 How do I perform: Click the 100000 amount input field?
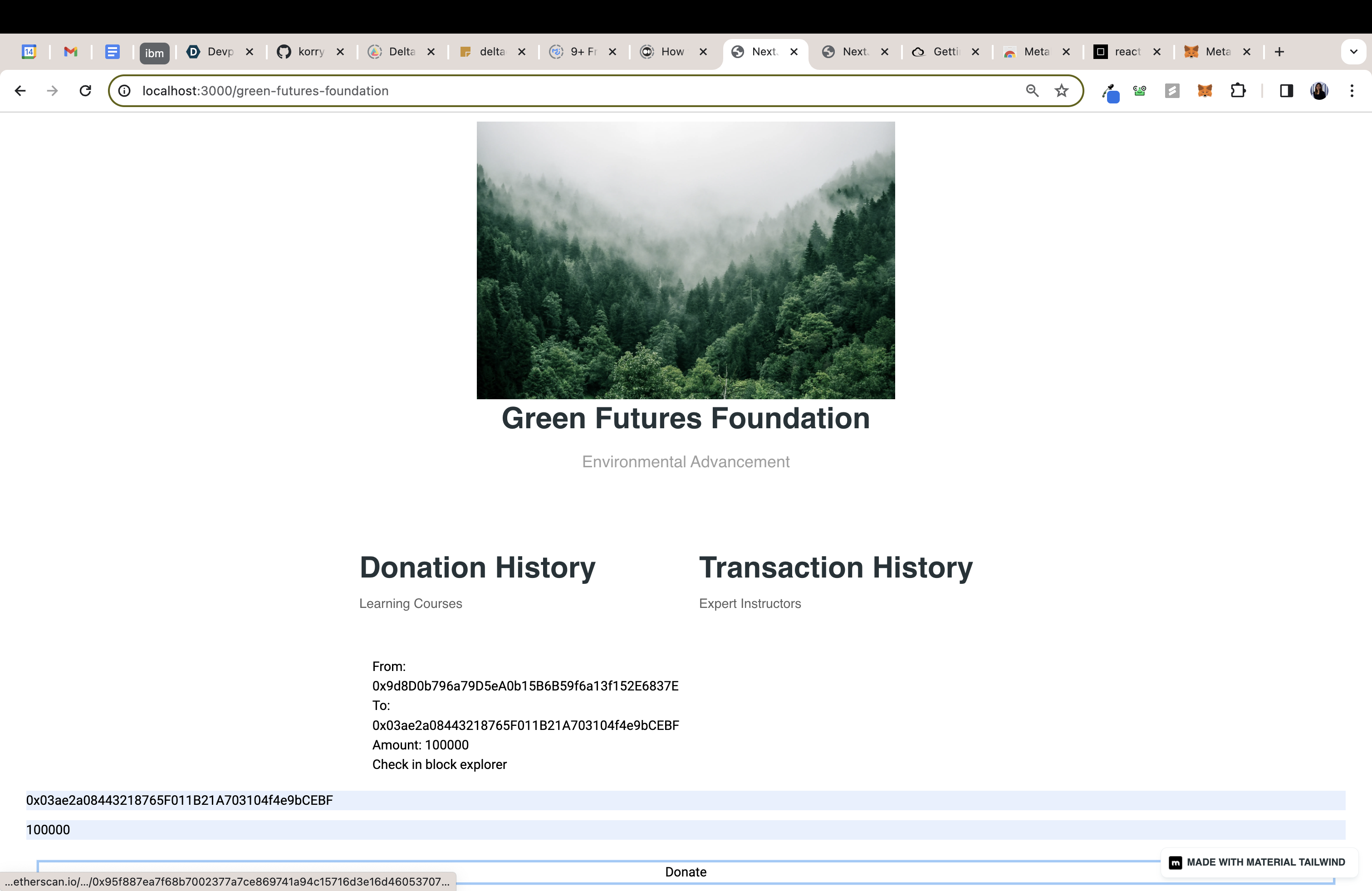(686, 829)
